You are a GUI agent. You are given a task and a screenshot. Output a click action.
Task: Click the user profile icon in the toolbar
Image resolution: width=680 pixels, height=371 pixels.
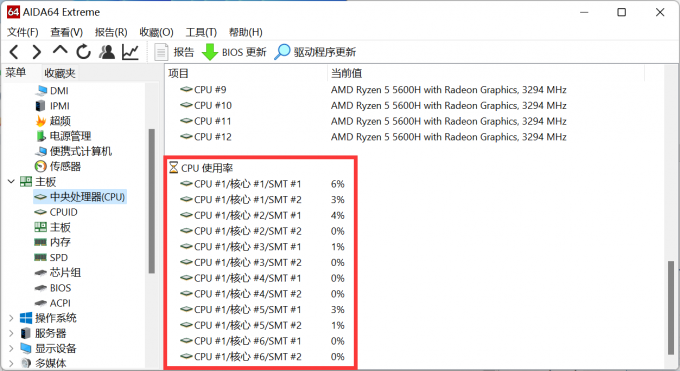[107, 52]
